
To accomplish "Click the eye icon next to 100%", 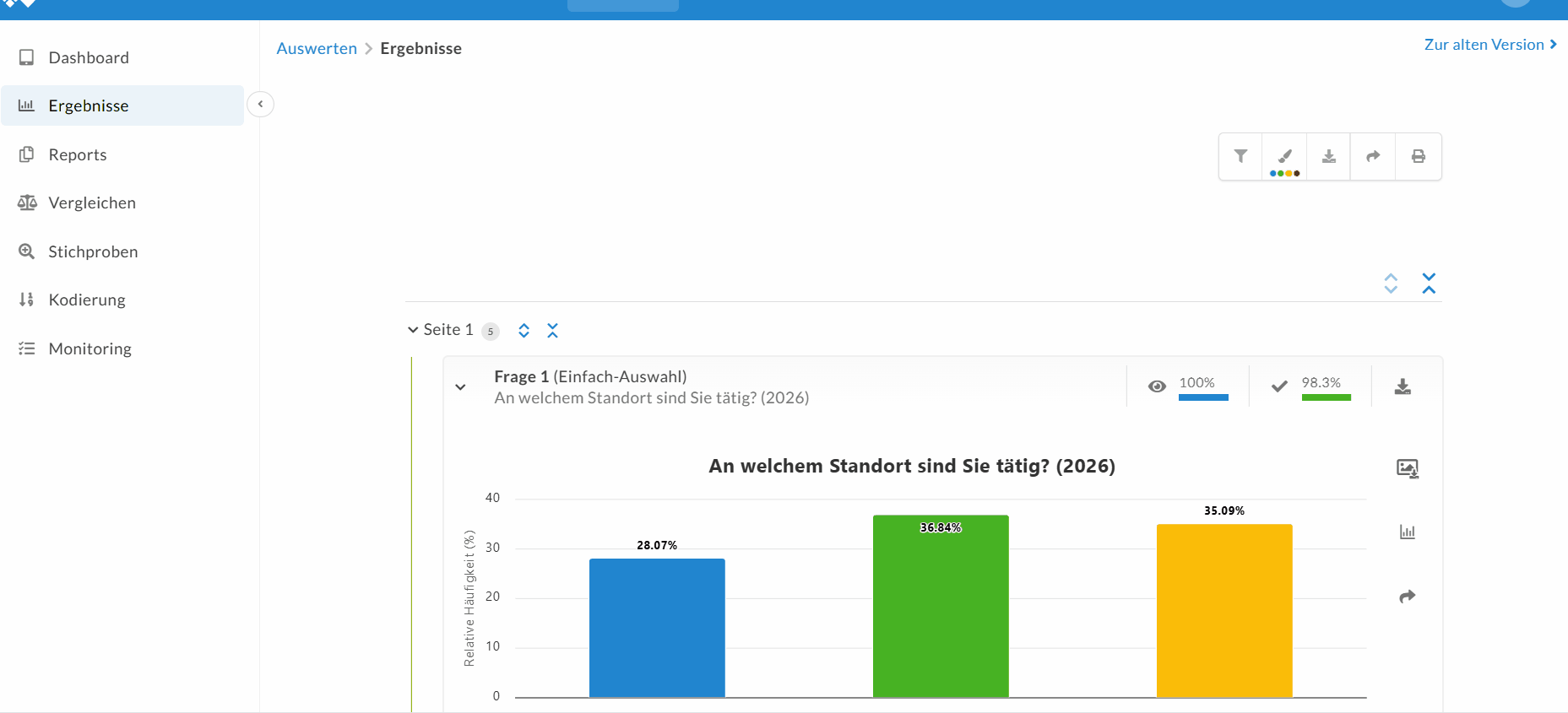I will 1157,386.
